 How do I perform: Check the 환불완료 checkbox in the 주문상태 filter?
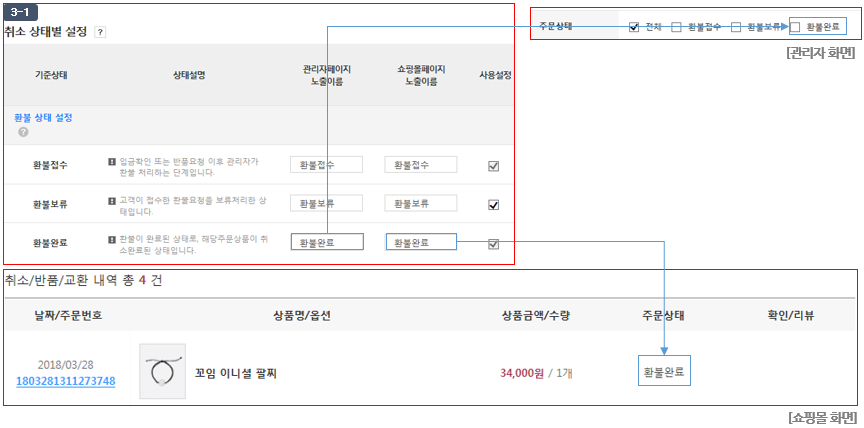[x=795, y=26]
